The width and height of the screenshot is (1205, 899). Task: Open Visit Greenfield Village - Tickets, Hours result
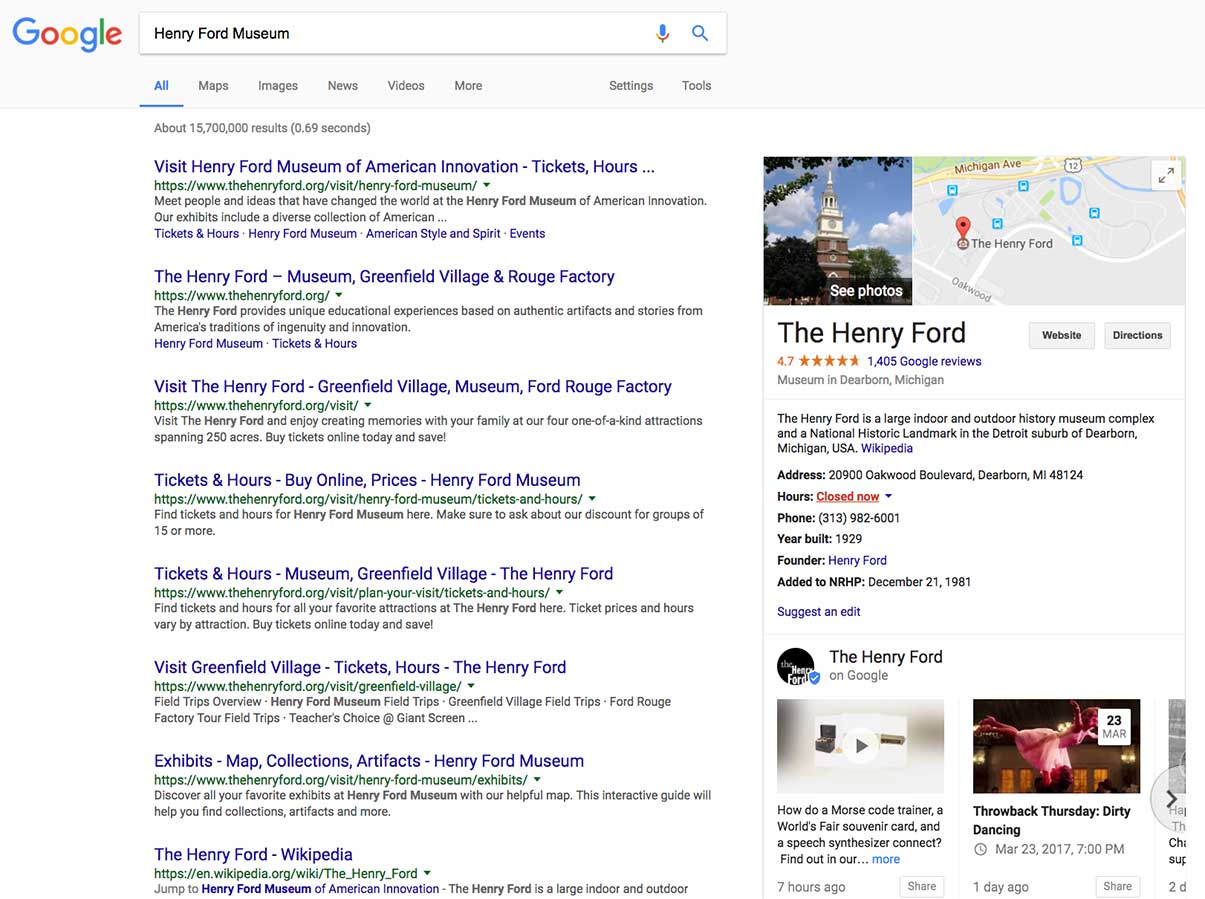(x=360, y=667)
